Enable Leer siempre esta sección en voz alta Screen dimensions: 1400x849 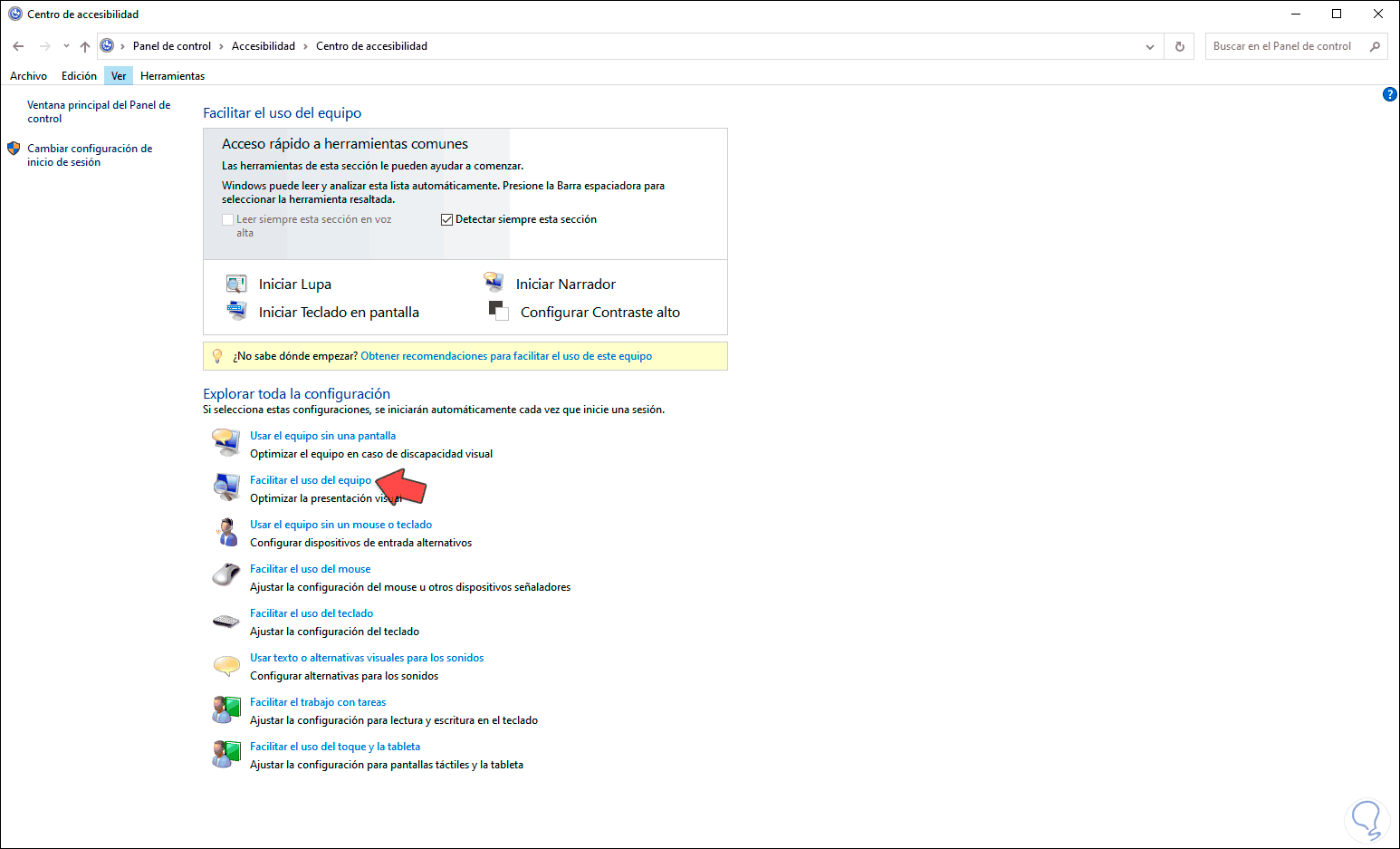227,218
